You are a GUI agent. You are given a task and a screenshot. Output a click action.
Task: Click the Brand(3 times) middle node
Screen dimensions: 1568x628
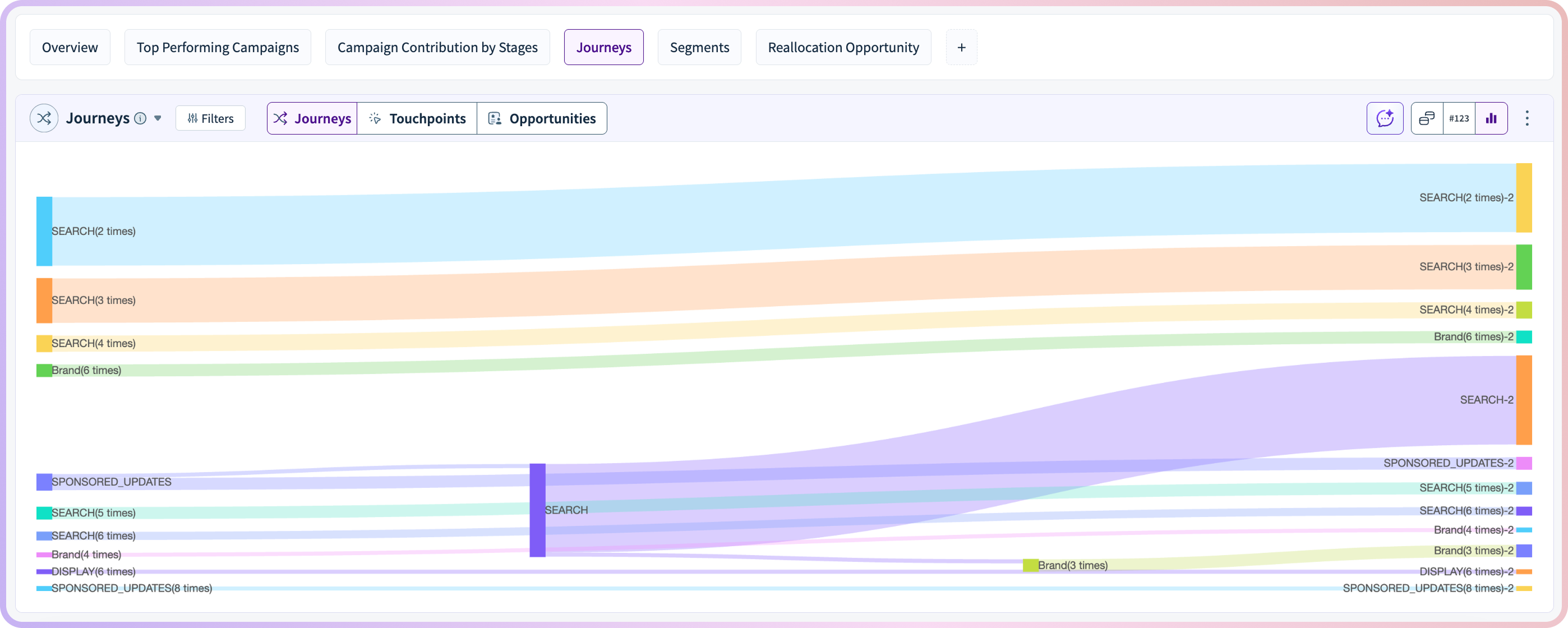(1030, 565)
